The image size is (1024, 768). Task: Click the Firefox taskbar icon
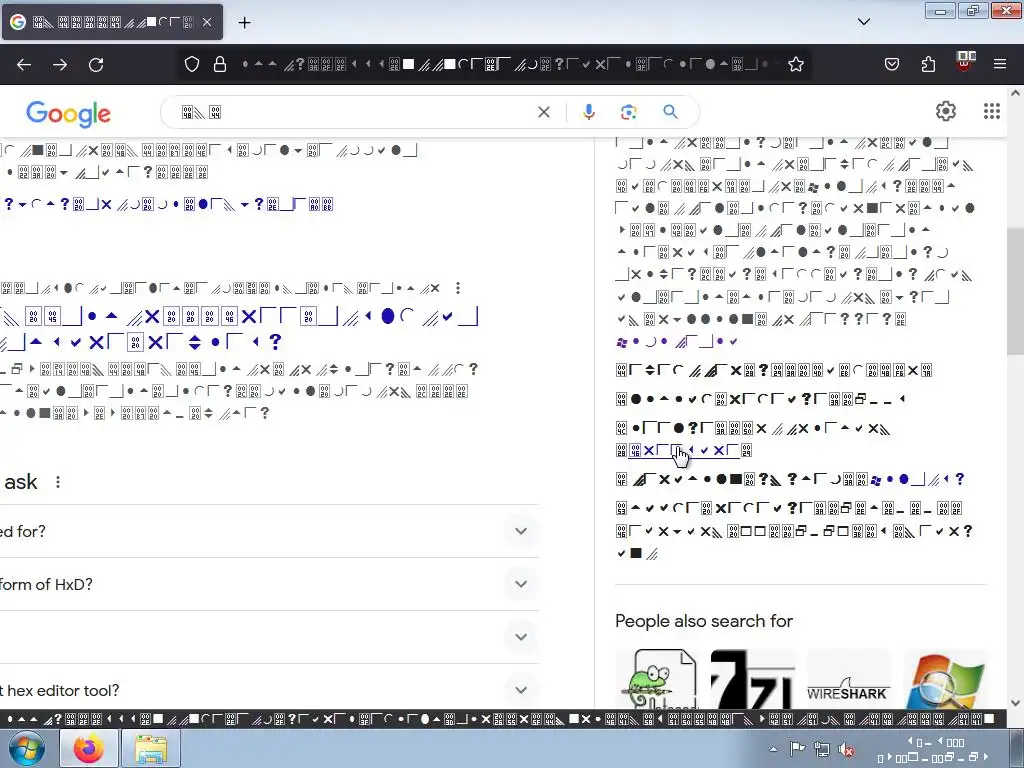point(88,748)
